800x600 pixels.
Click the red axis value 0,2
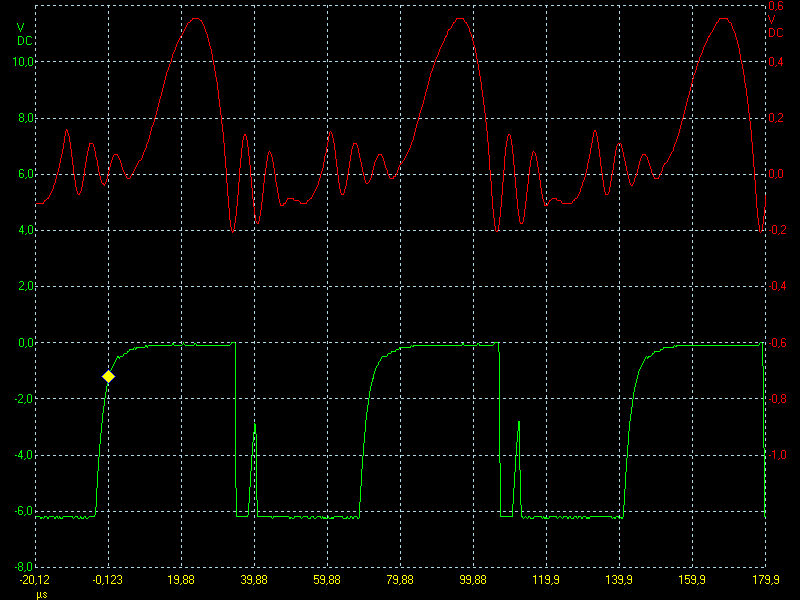pyautogui.click(x=776, y=118)
